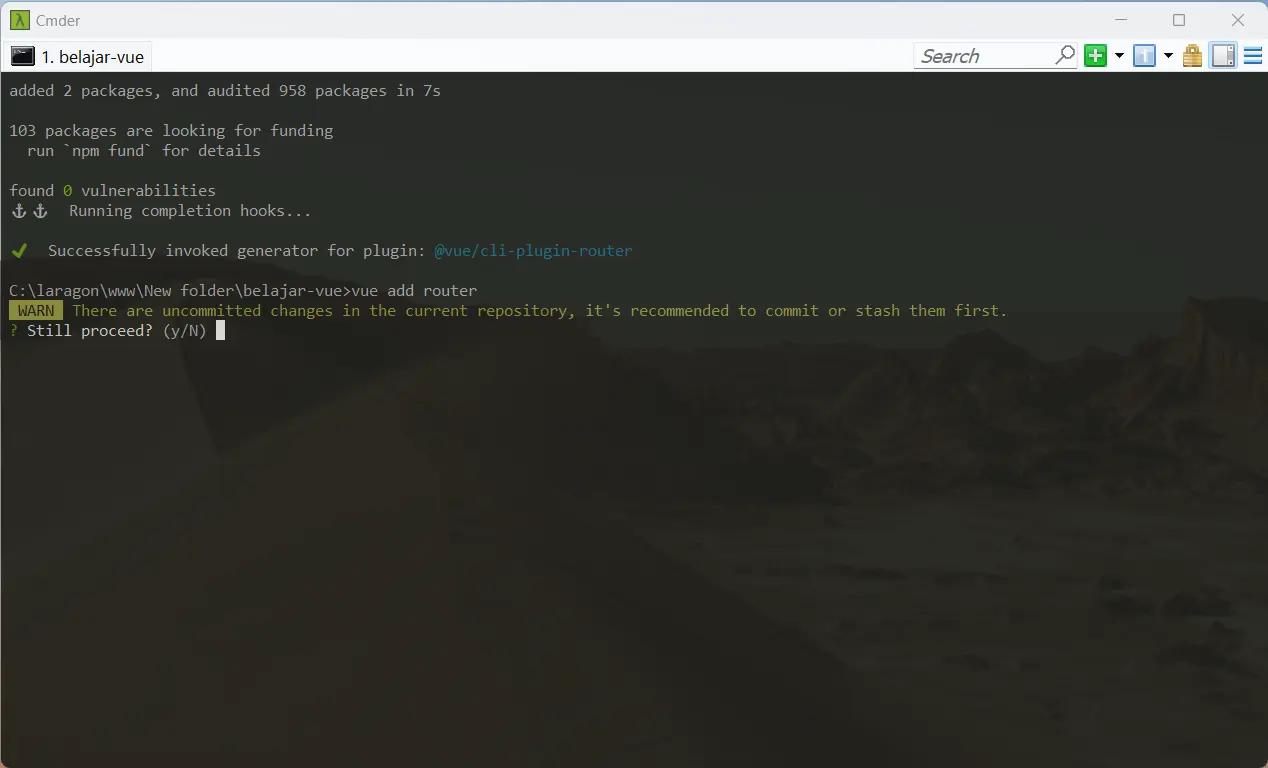Maximize the Cmder window
The height and width of the screenshot is (768, 1268).
(x=1179, y=20)
